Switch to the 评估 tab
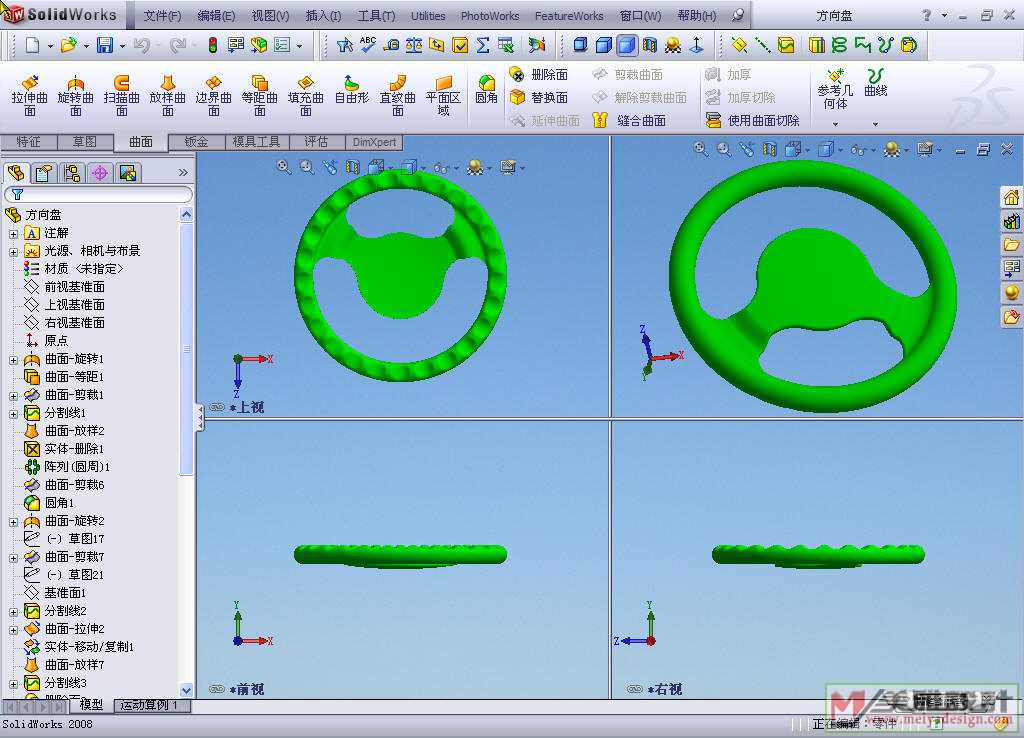This screenshot has width=1024, height=738. click(x=316, y=142)
